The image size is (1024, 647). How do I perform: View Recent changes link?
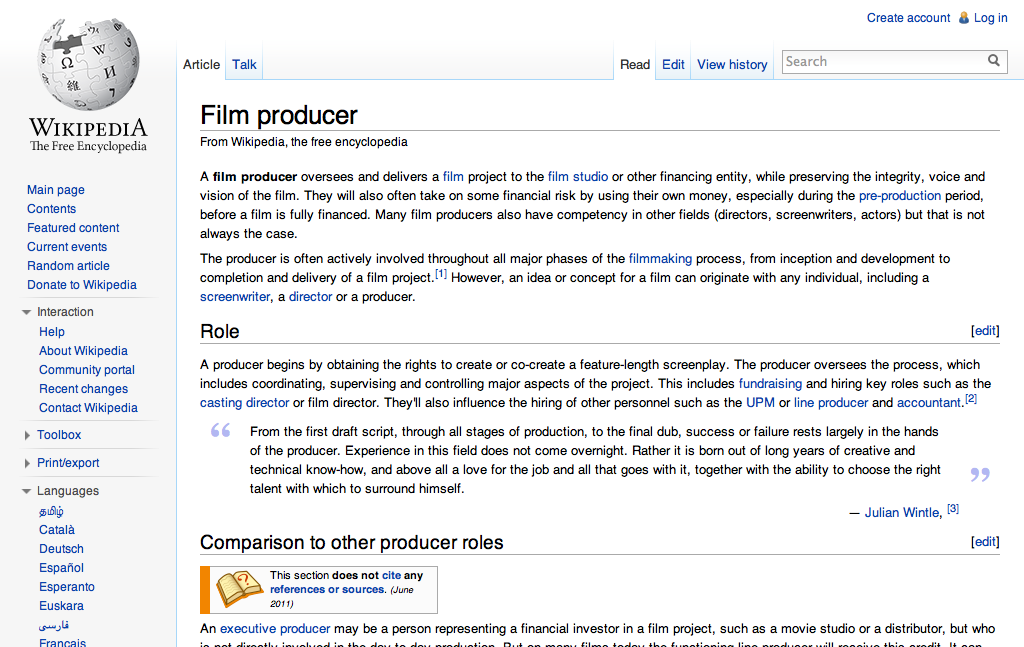pos(84,388)
